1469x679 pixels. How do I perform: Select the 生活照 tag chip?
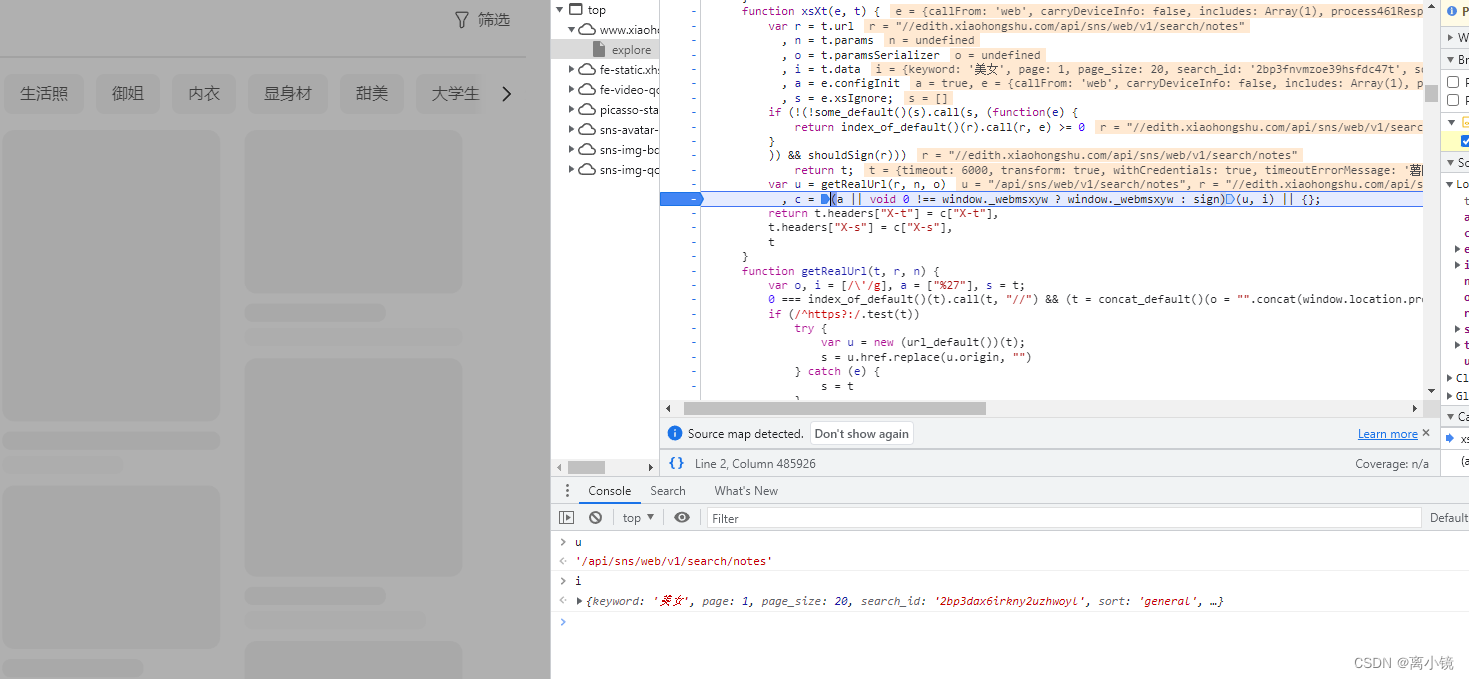(44, 93)
